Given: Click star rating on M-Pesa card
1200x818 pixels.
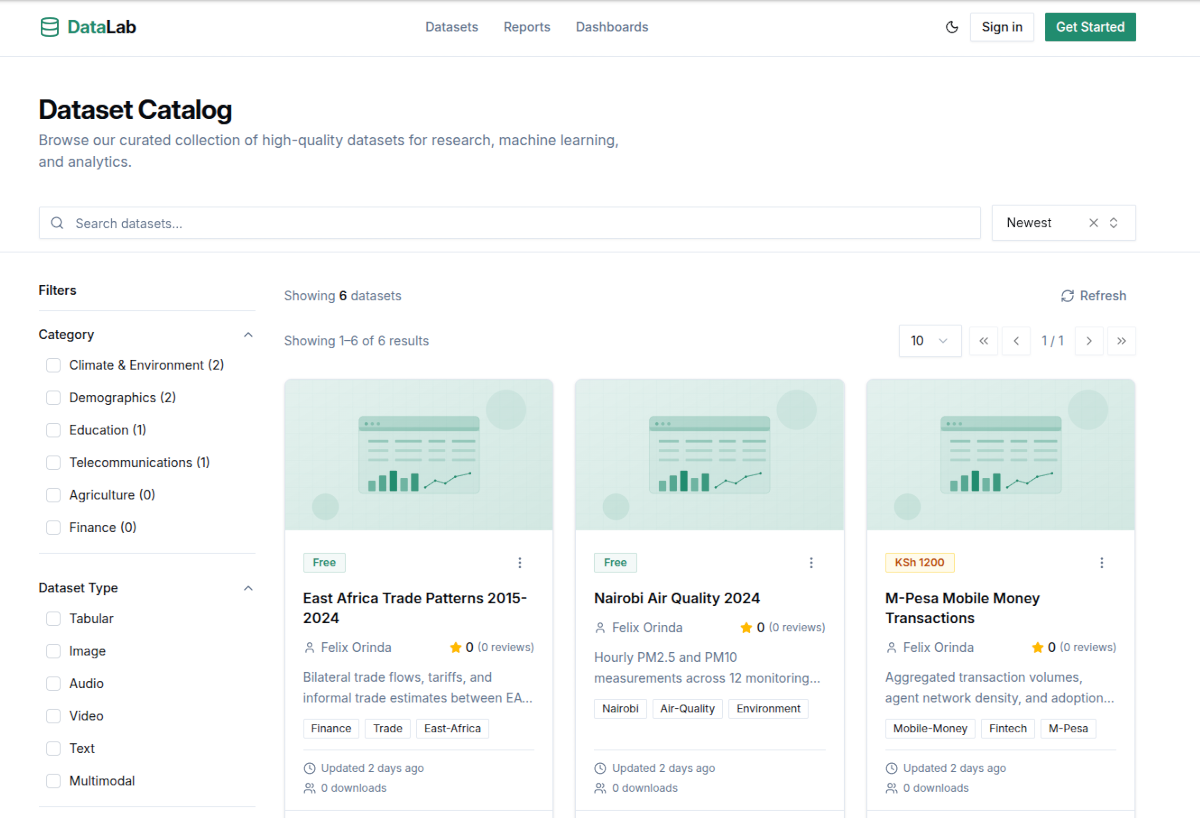Looking at the screenshot, I should (x=1038, y=647).
